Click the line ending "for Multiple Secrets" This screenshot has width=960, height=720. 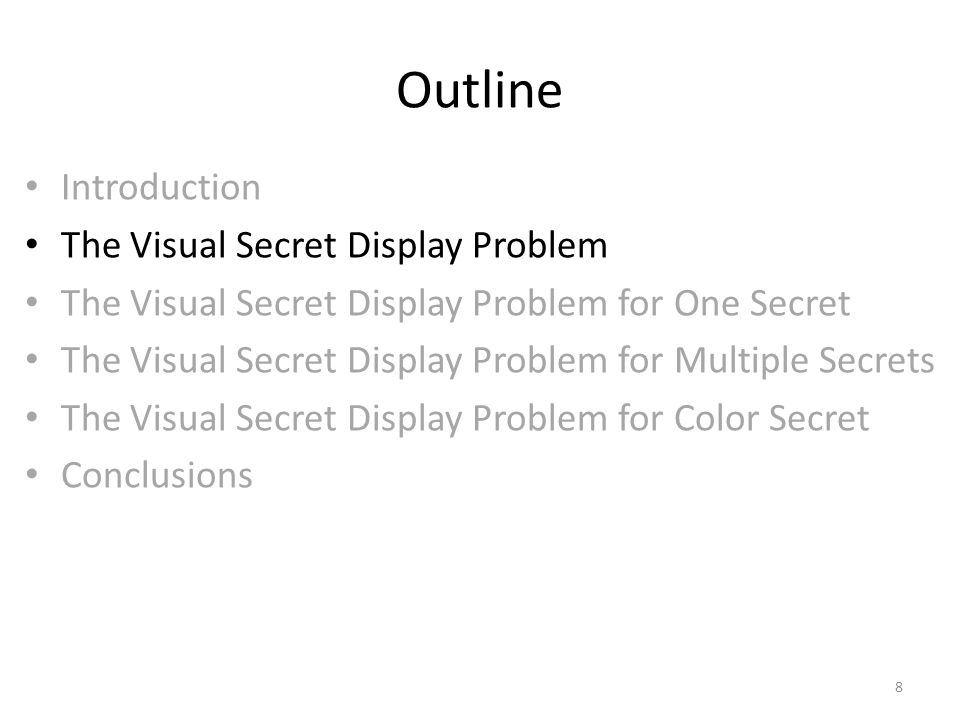pyautogui.click(x=498, y=360)
